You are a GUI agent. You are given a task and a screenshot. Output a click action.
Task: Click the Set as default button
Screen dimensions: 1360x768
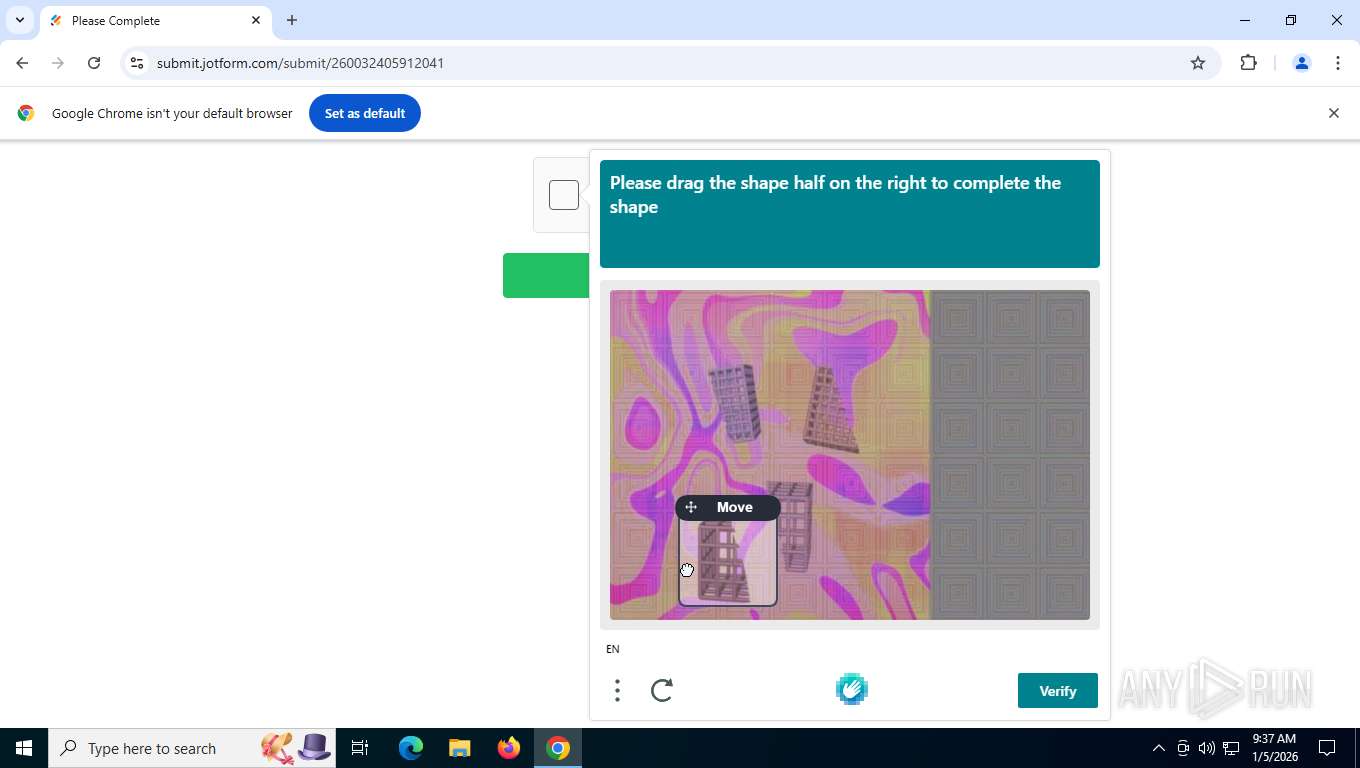click(x=365, y=113)
